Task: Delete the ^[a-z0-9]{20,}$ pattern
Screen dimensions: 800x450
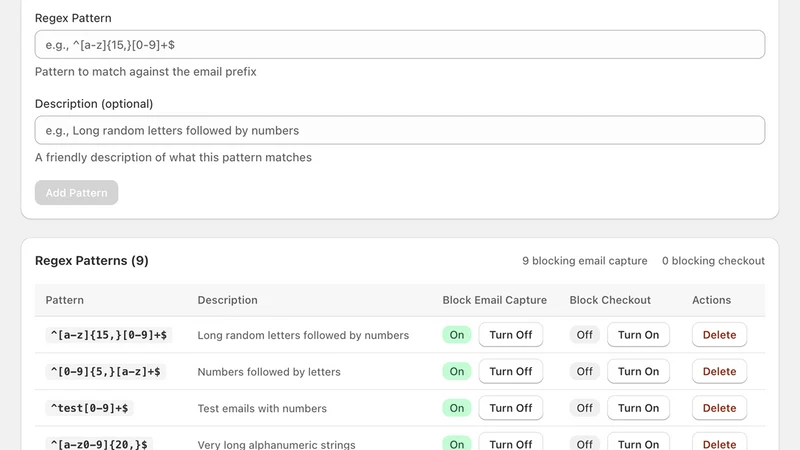Action: click(719, 442)
